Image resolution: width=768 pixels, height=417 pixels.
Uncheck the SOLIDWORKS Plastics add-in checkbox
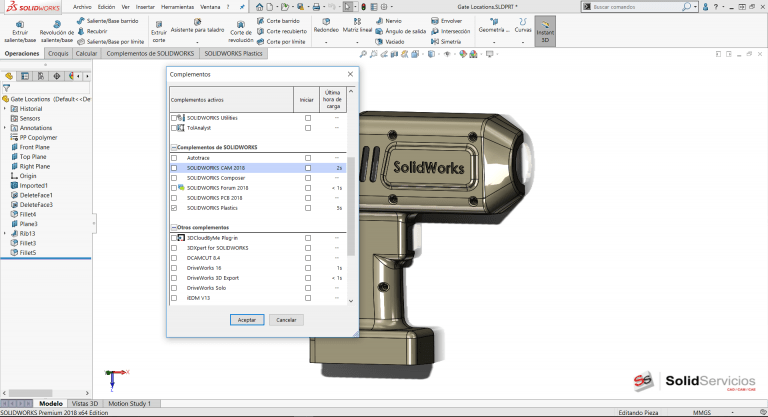174,208
